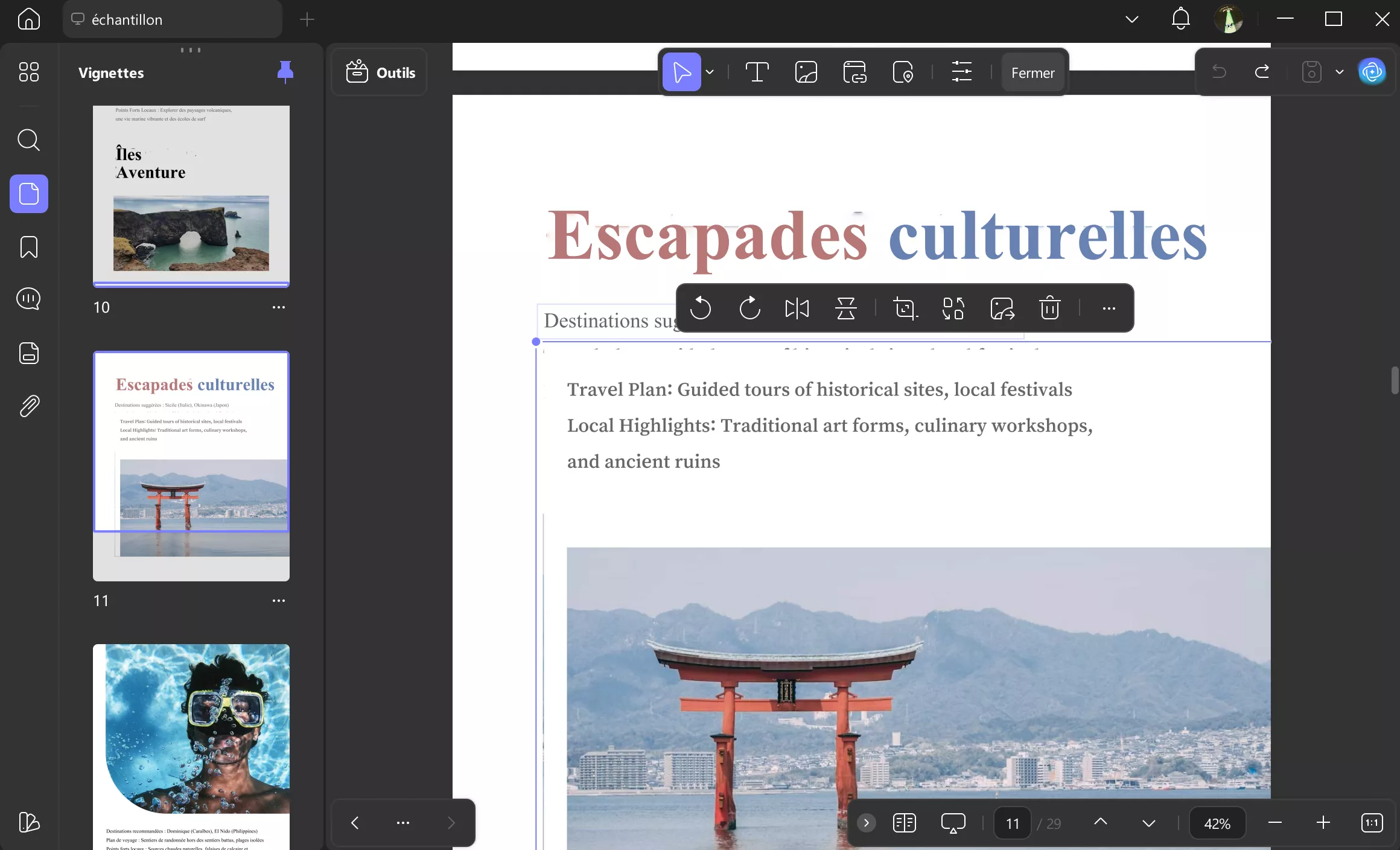Screen dimensions: 1400x850
Task: Expand the selection tool dropdown arrow
Action: [710, 72]
